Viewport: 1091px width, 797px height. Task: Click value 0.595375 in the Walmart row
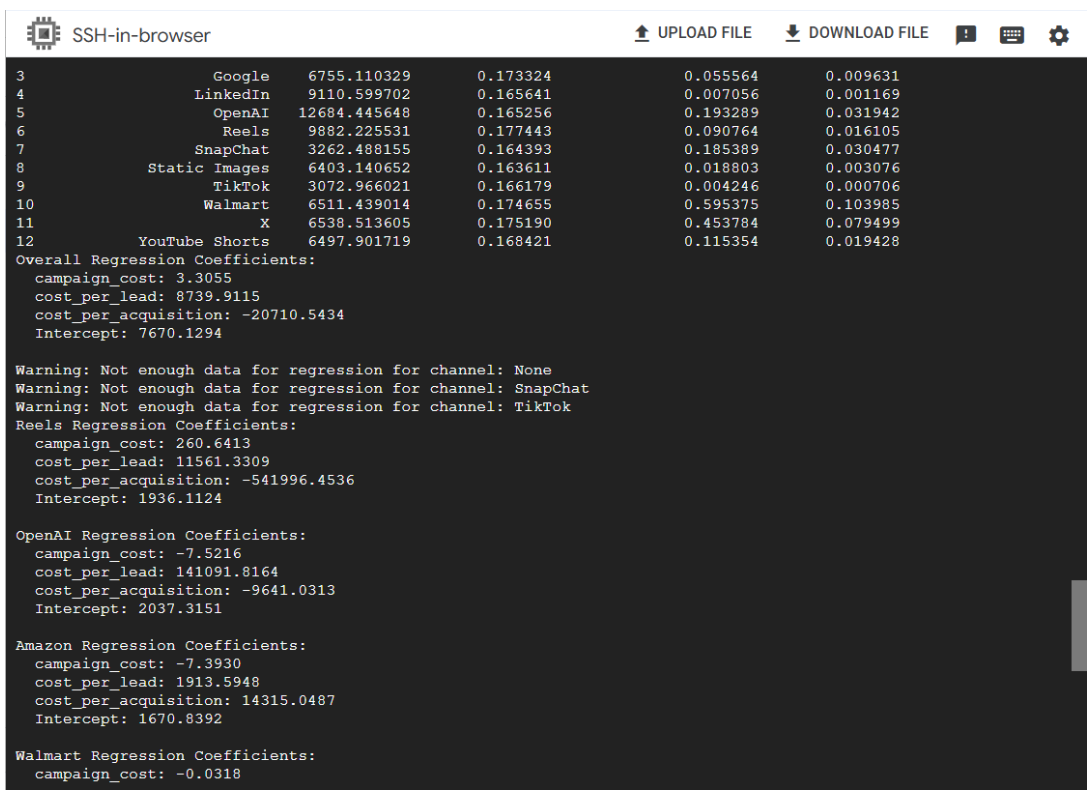coord(721,205)
